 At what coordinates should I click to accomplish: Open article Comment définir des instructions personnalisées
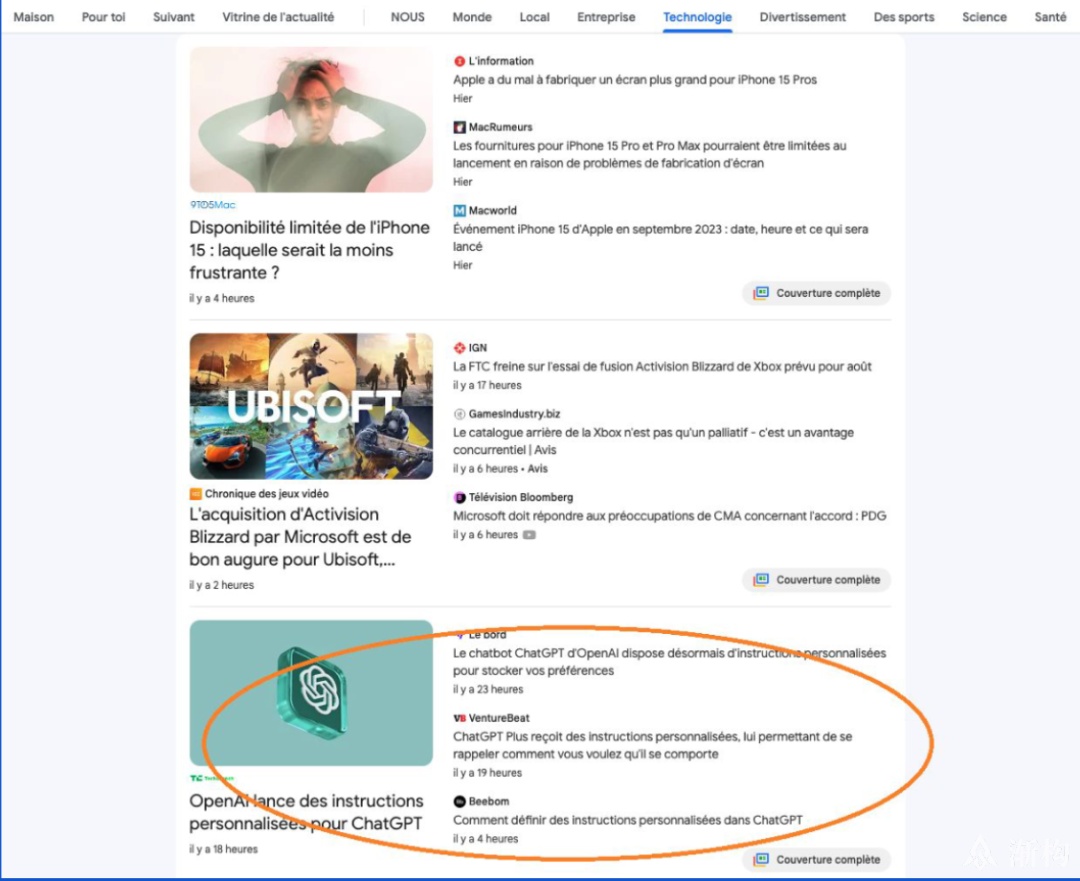tap(627, 820)
